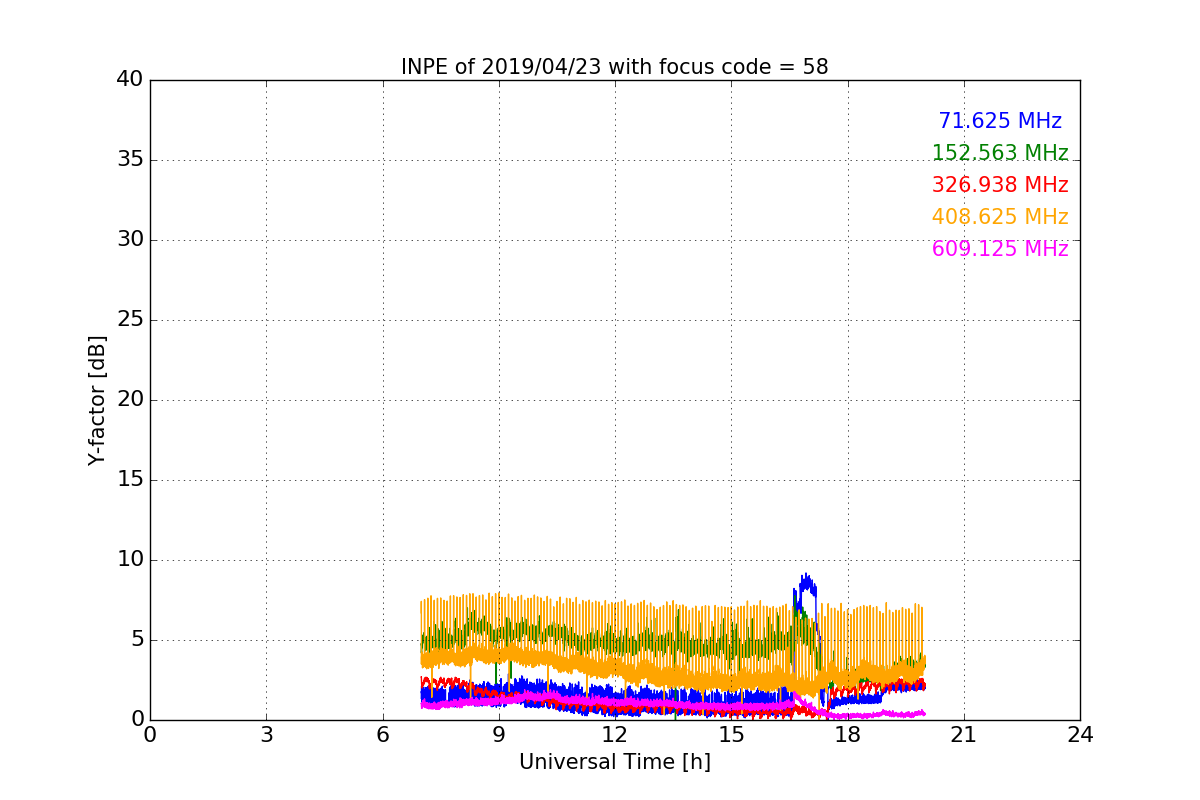Click the y-axis tick label 20
This screenshot has height=800, width=1200.
130,400
